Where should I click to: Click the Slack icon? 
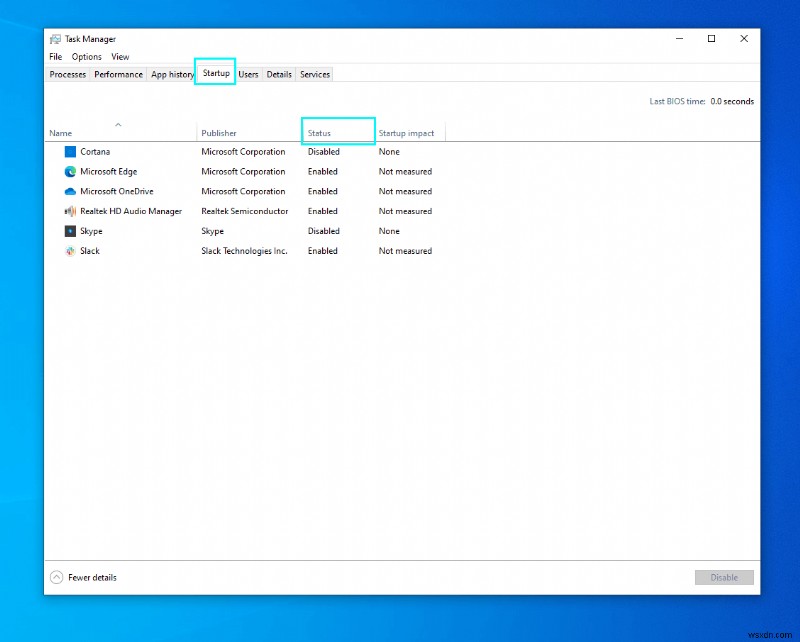pos(68,251)
